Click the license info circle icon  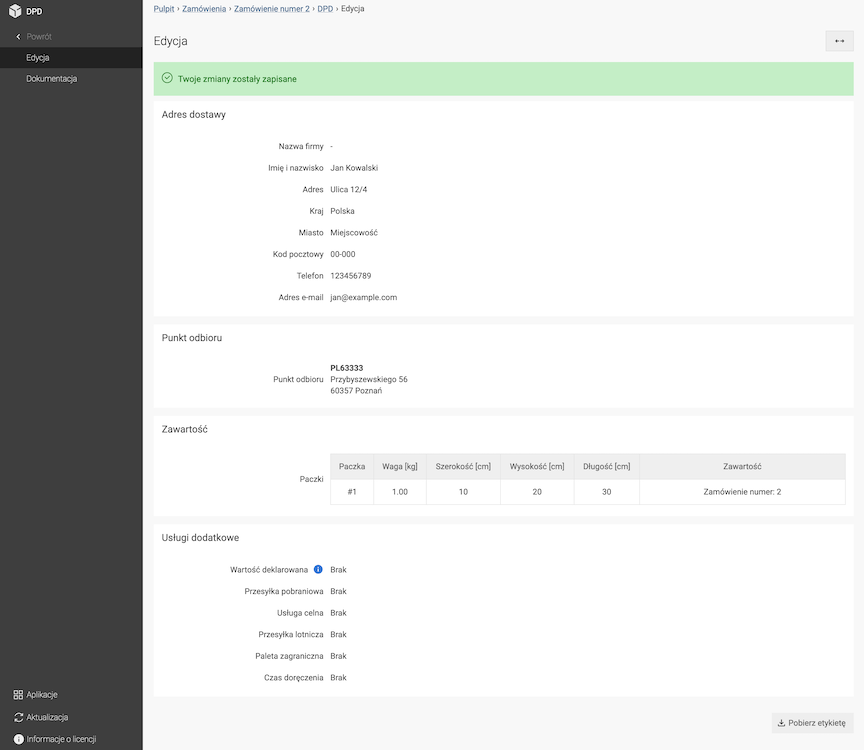18,739
